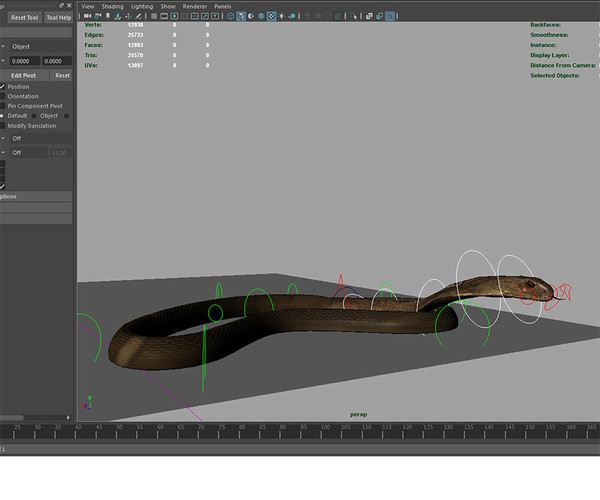Viewport: 600px width, 500px height.
Task: Toggle the Field Chart icon
Action: [x=195, y=16]
